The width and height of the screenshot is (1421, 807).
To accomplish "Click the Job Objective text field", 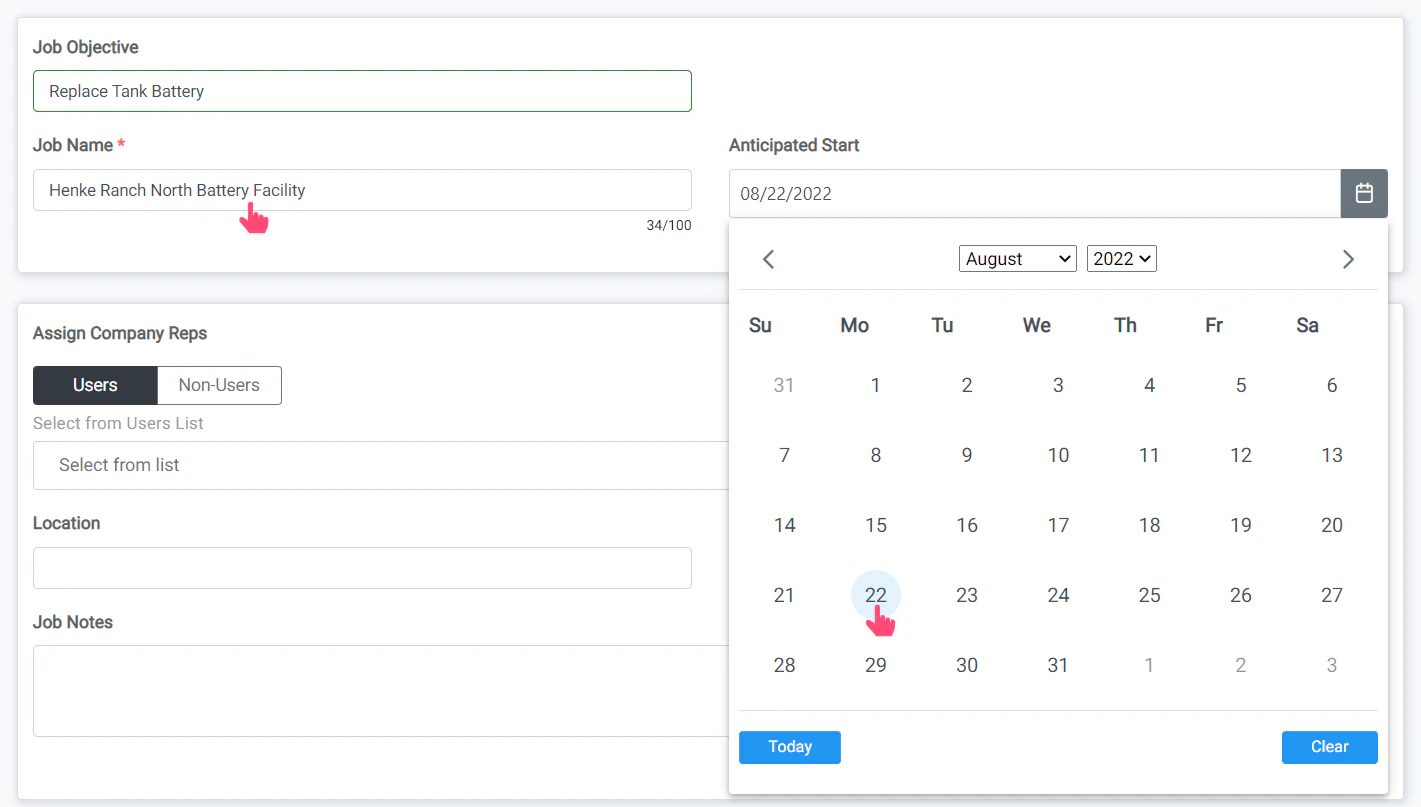I will 362,91.
